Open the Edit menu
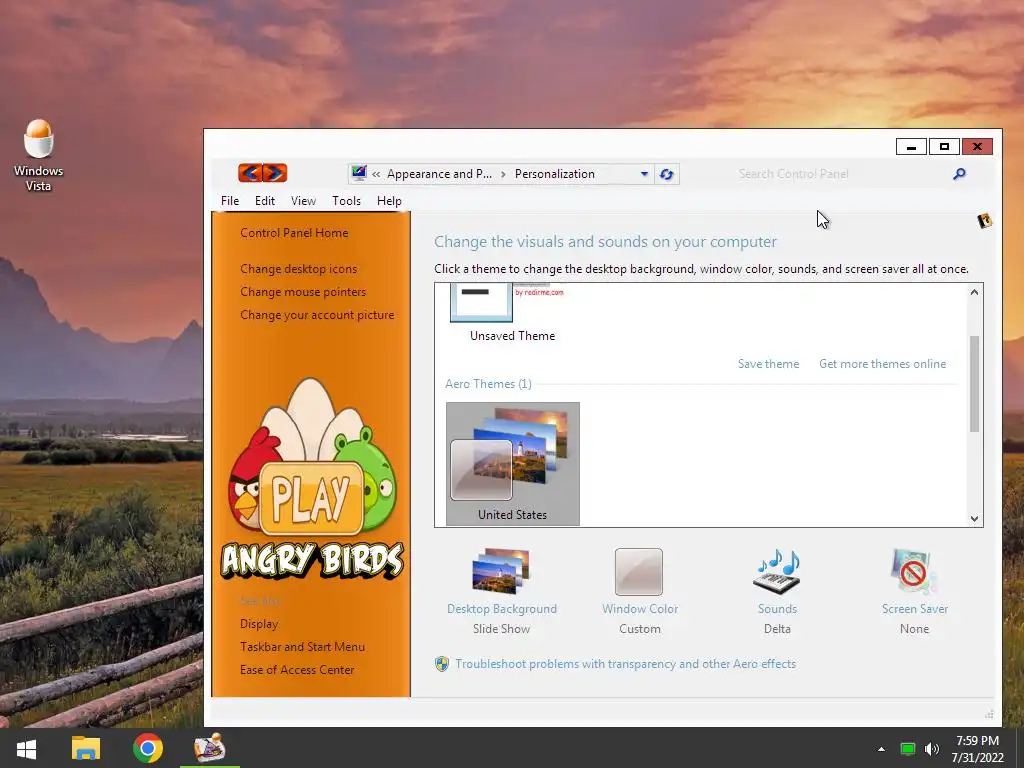The width and height of the screenshot is (1024, 768). pos(264,200)
